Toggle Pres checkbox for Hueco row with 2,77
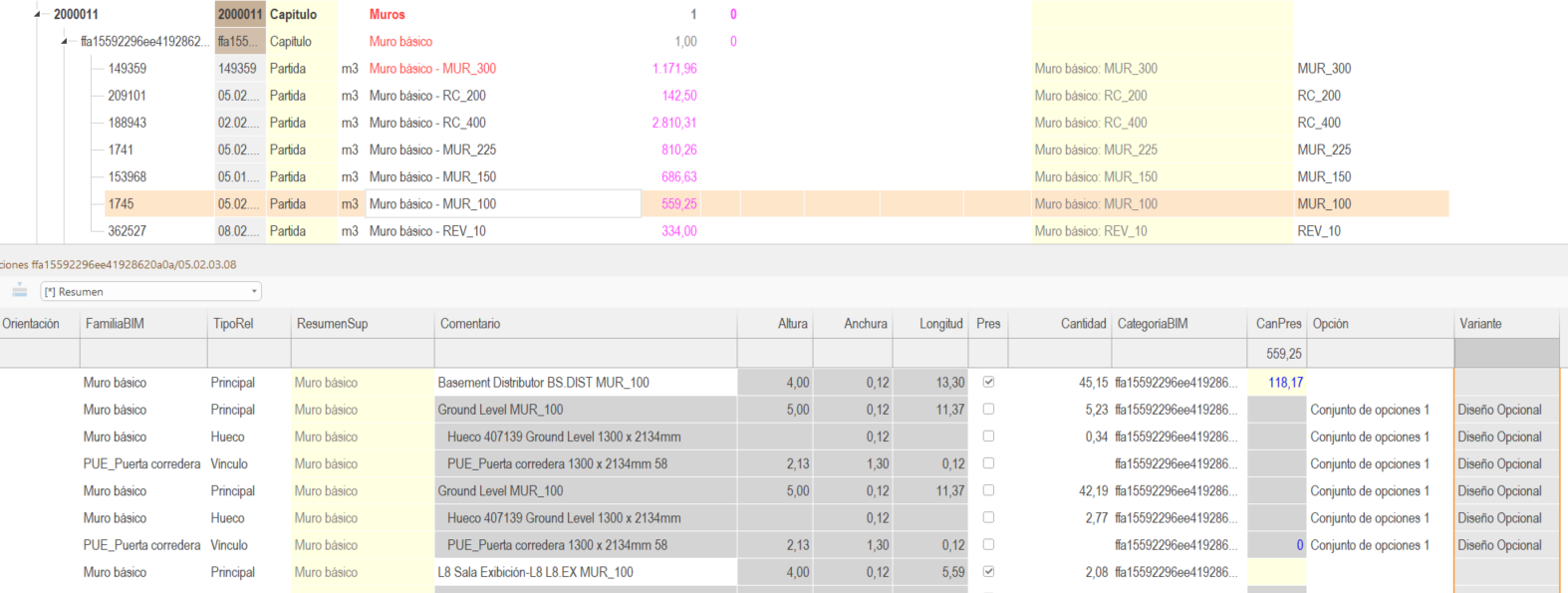 988,517
